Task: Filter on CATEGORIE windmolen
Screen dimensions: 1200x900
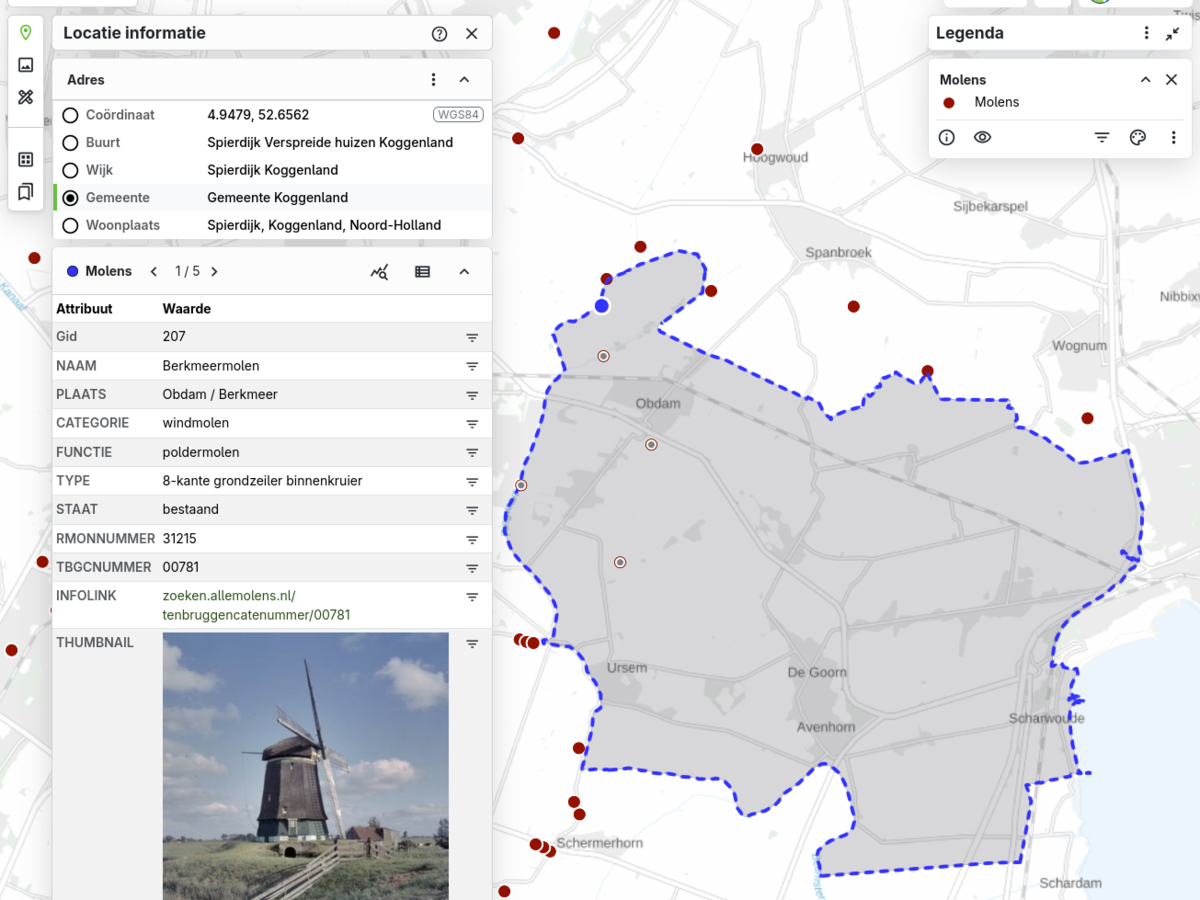Action: click(x=472, y=424)
